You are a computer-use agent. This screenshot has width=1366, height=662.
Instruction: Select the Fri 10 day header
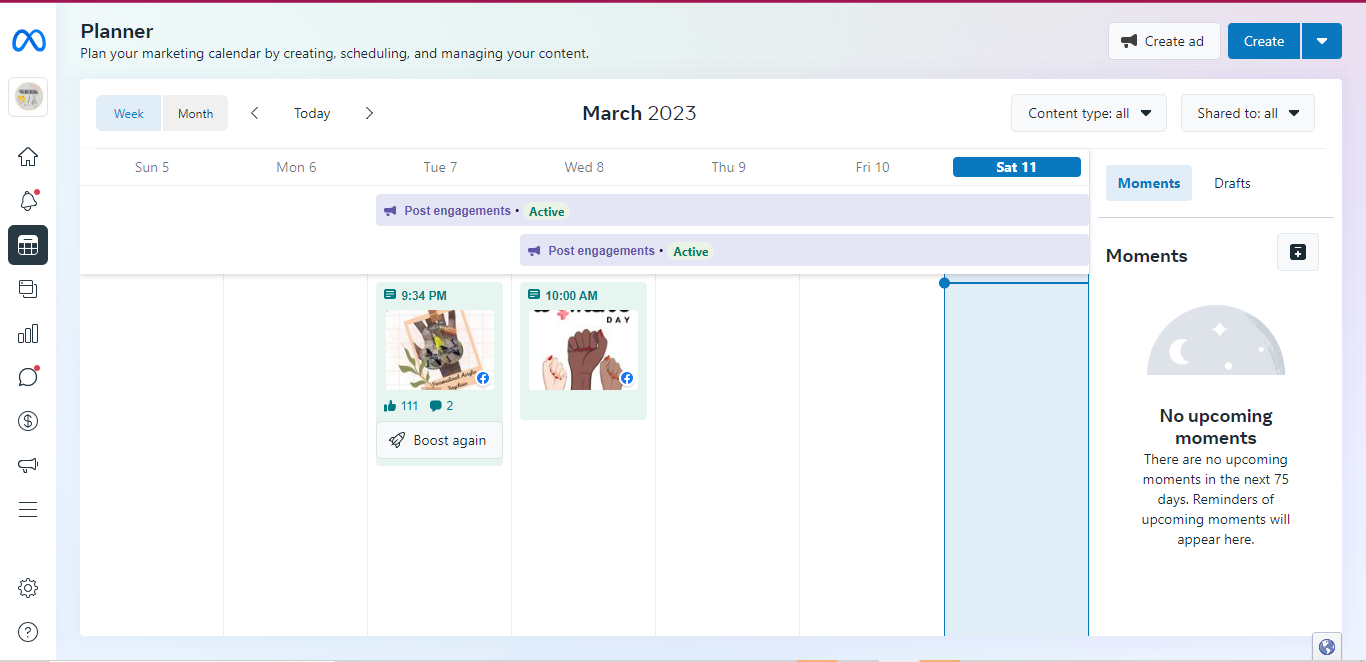tap(872, 167)
